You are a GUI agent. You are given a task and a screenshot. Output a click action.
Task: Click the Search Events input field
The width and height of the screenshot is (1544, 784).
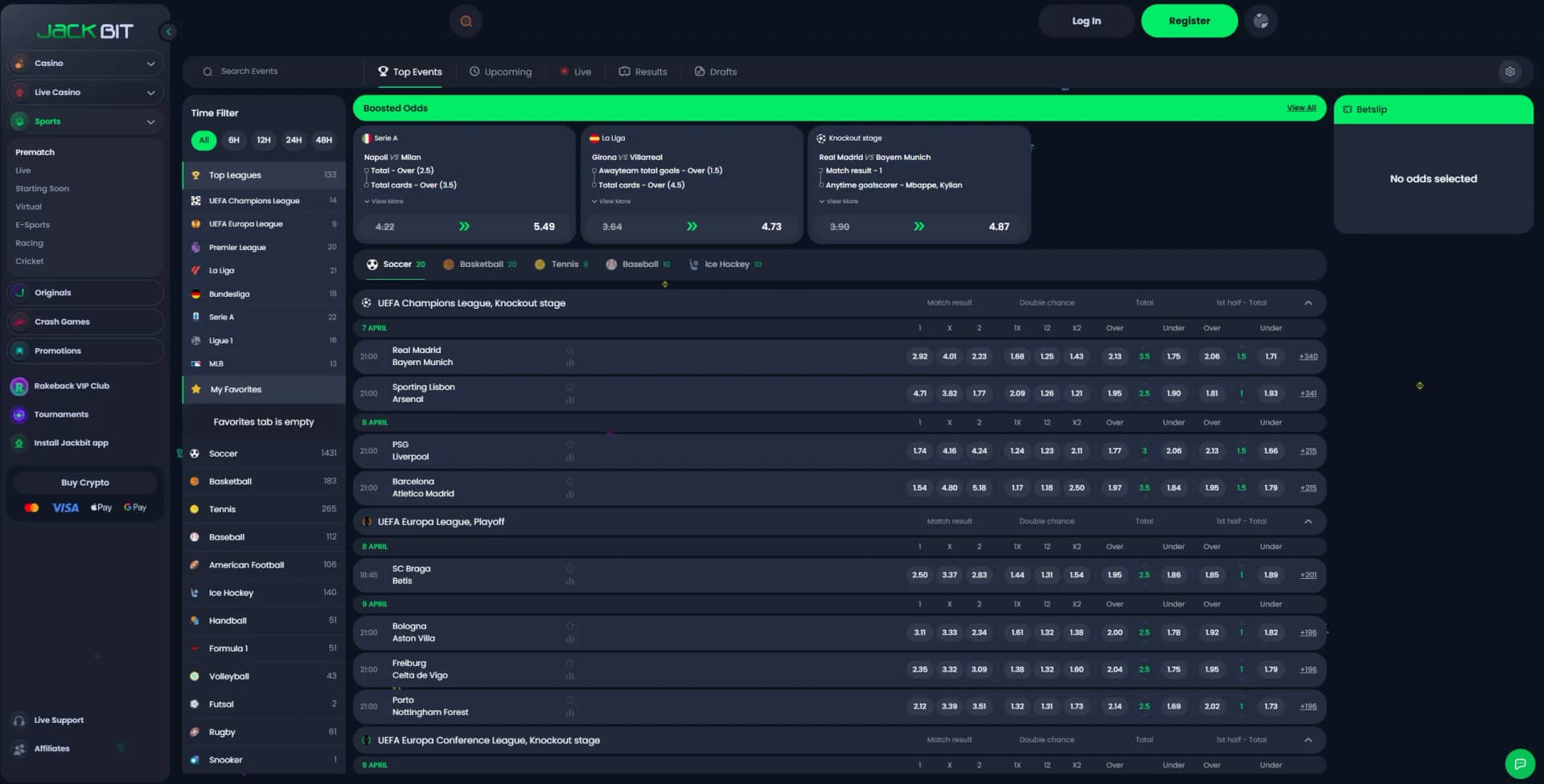(273, 71)
